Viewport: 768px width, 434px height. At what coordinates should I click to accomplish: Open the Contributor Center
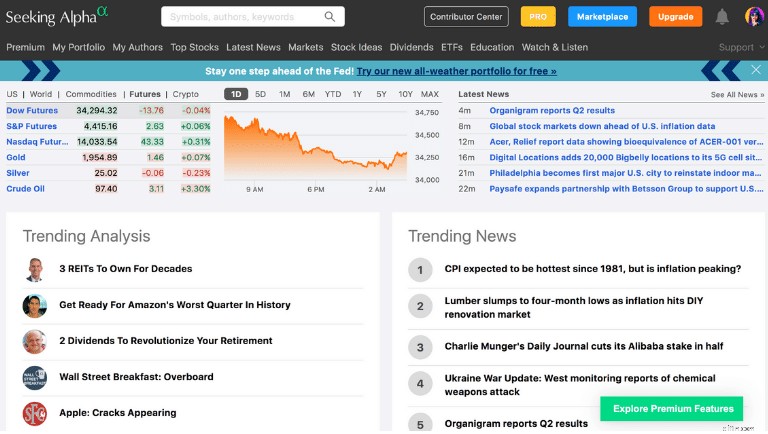(x=466, y=17)
